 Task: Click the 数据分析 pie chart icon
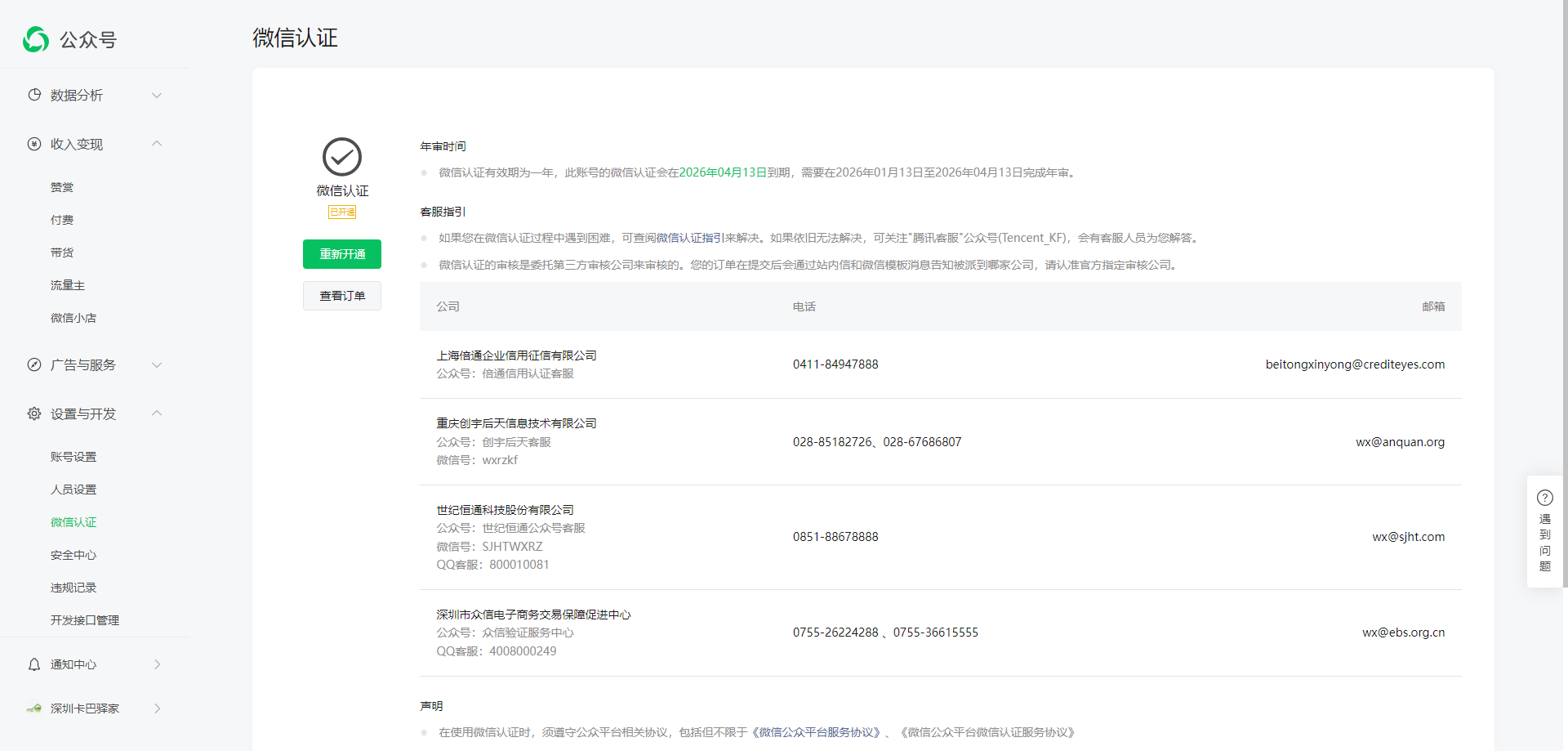click(34, 95)
